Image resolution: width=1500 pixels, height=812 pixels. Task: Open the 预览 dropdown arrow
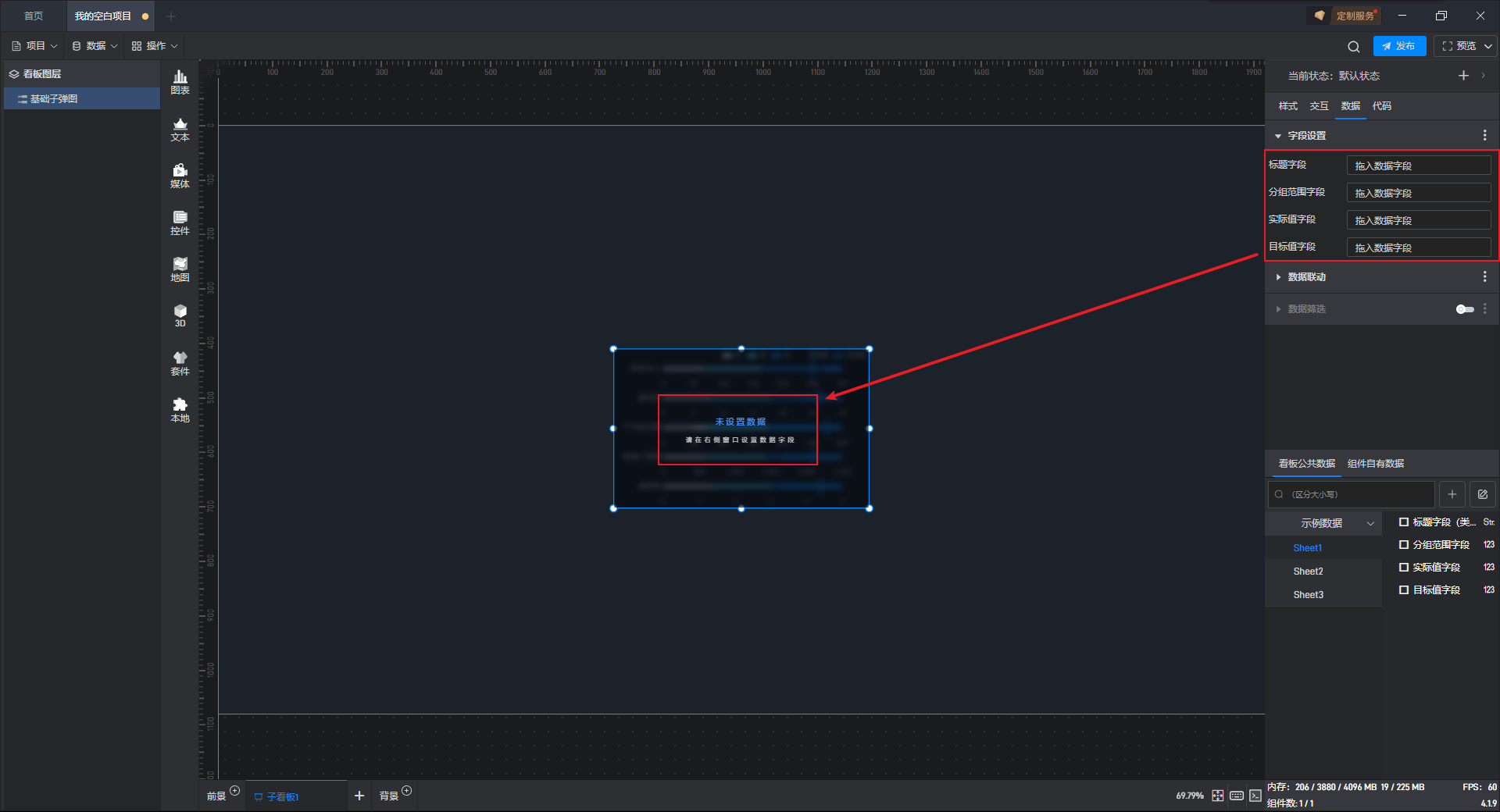point(1488,46)
